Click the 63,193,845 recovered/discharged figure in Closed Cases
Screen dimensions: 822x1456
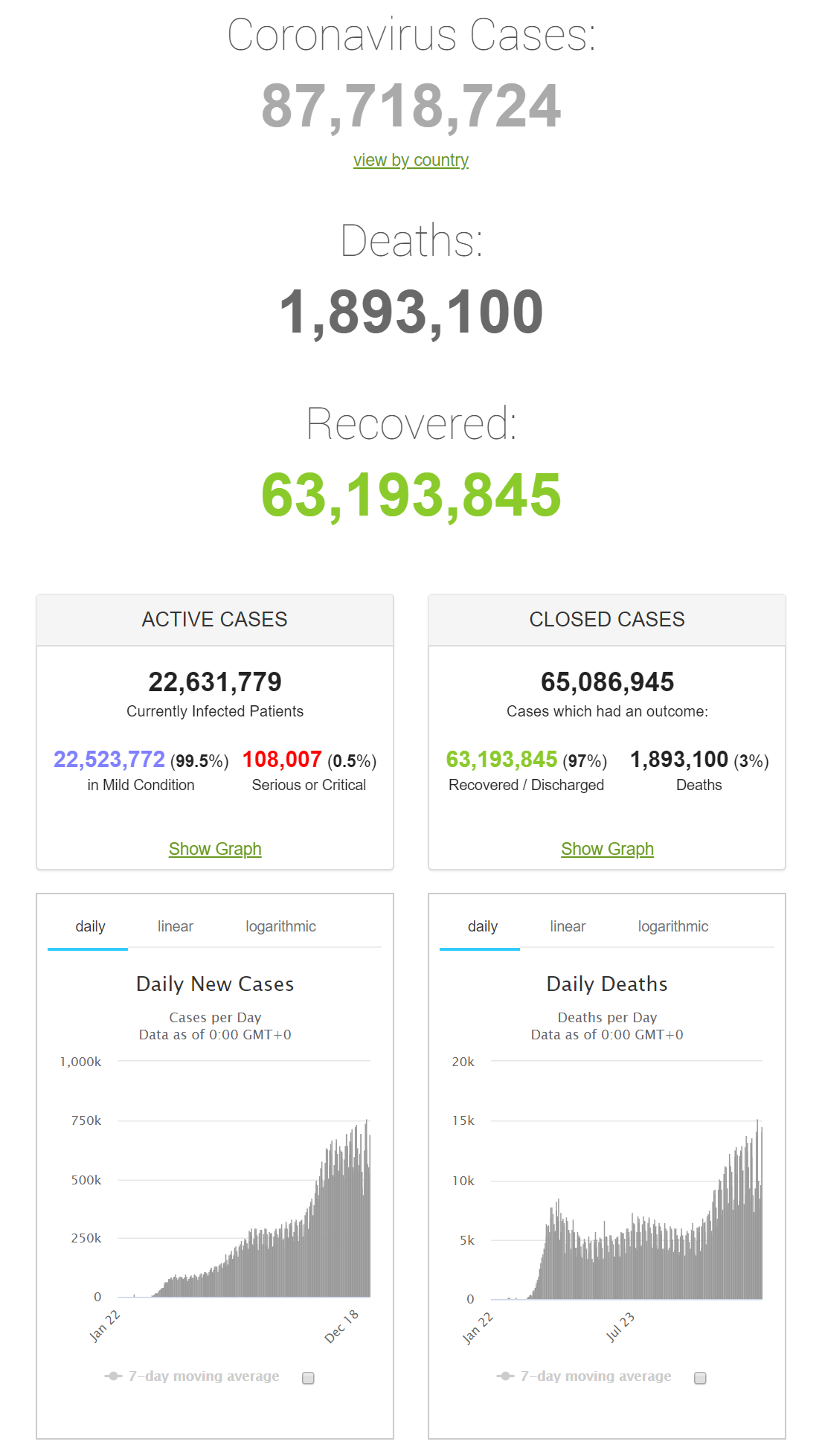coord(501,759)
